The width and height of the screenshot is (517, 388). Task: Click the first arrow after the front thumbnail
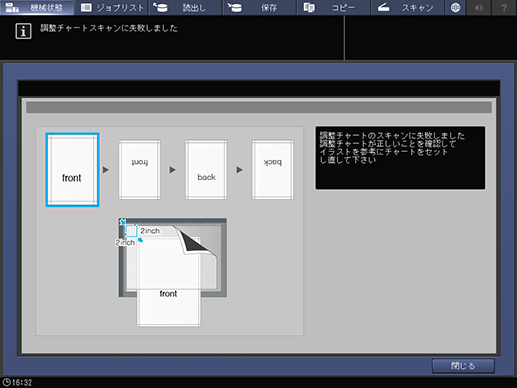point(106,170)
